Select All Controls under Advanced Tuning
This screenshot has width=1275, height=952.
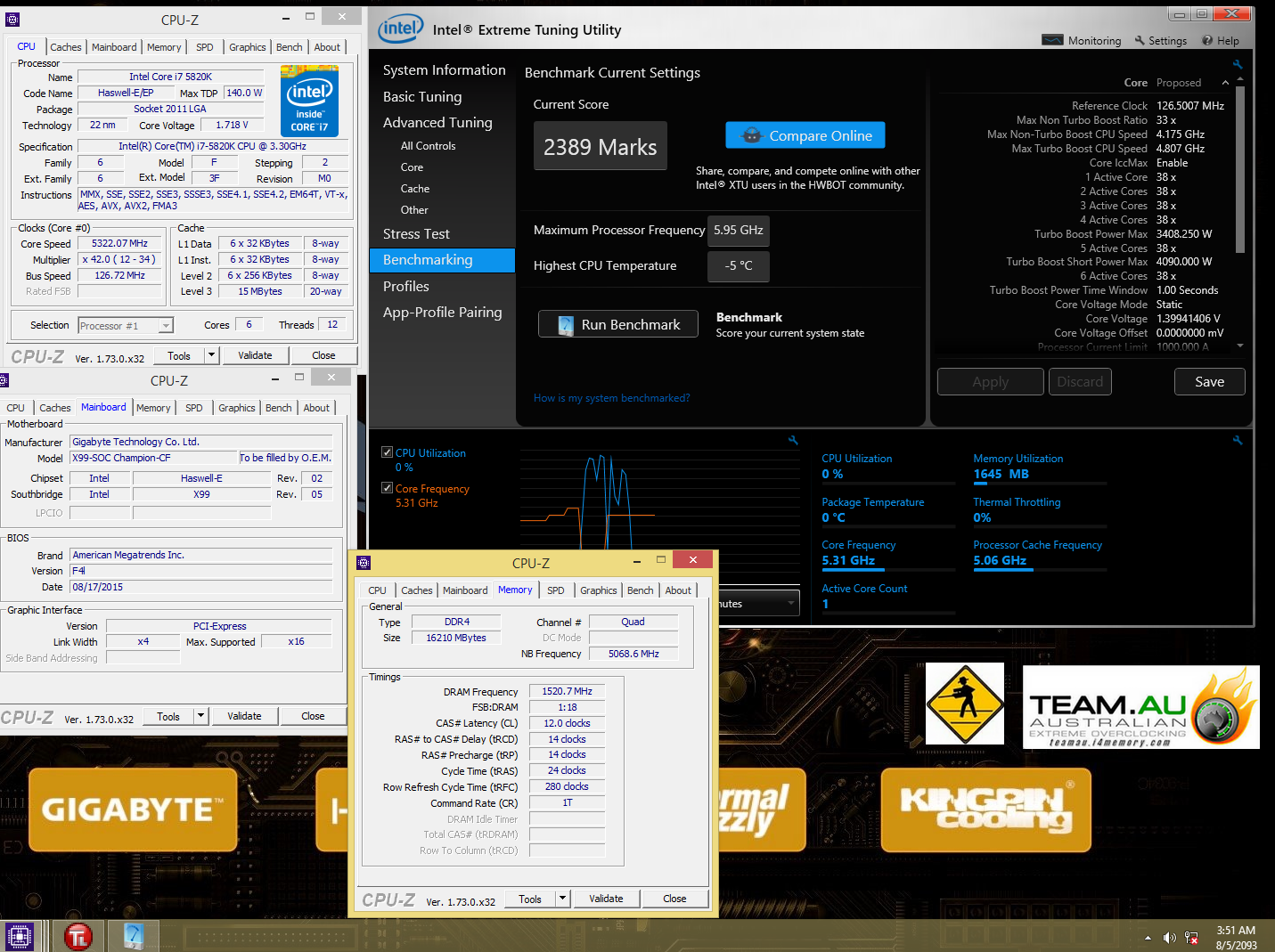428,146
